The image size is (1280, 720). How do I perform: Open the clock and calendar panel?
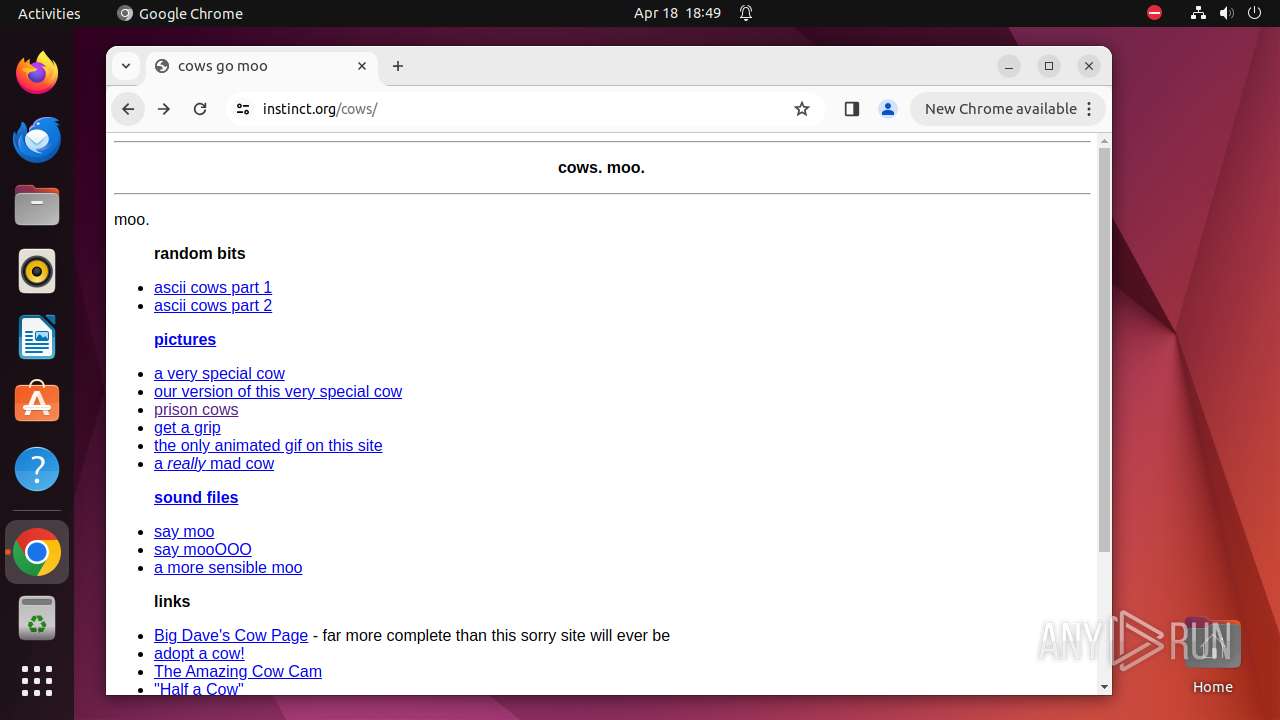click(677, 13)
